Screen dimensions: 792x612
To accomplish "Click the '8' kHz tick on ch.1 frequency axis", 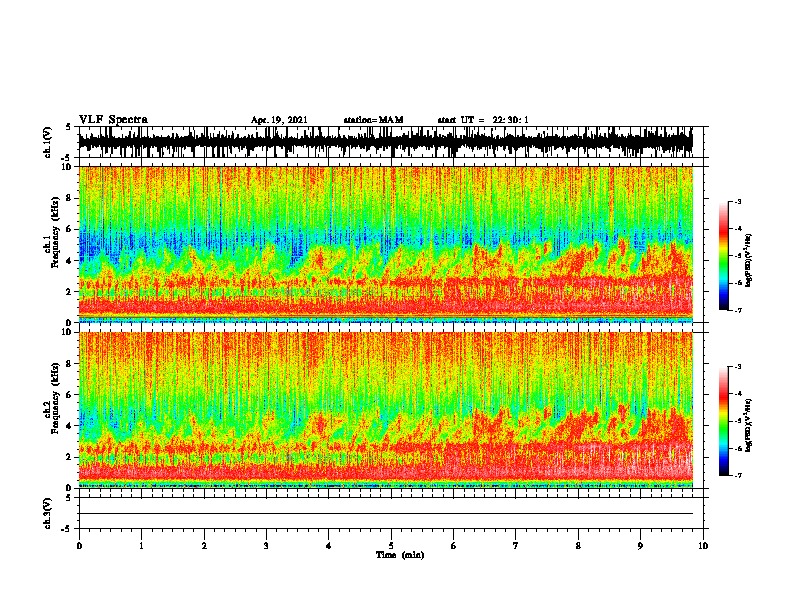I will click(70, 198).
